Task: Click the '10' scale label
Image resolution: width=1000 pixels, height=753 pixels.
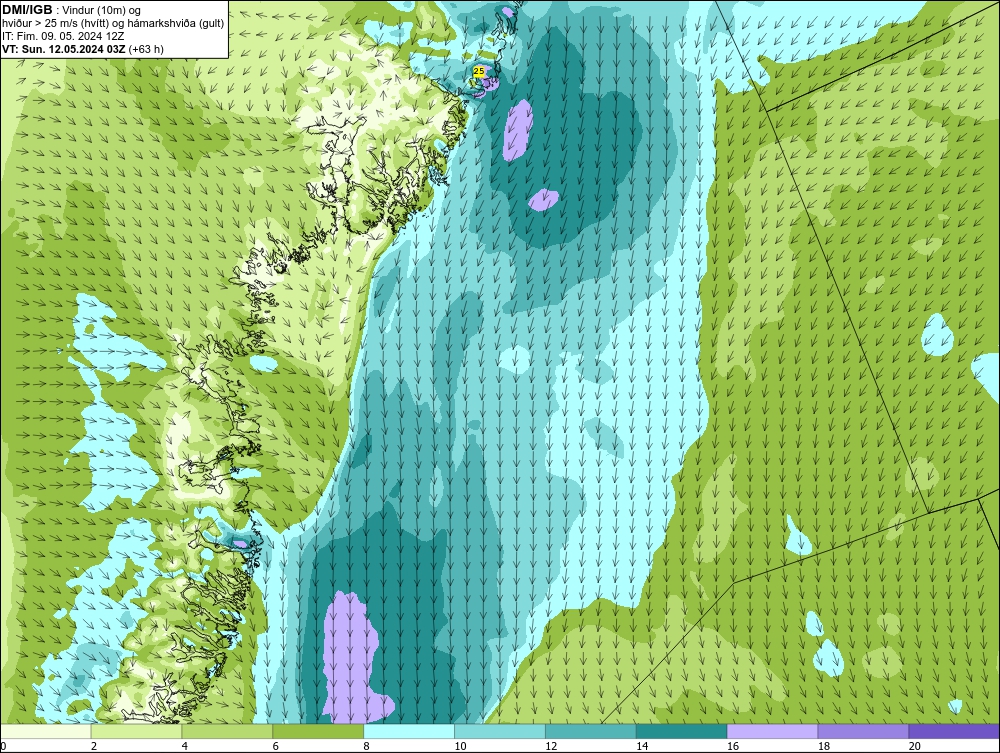Action: 460,746
